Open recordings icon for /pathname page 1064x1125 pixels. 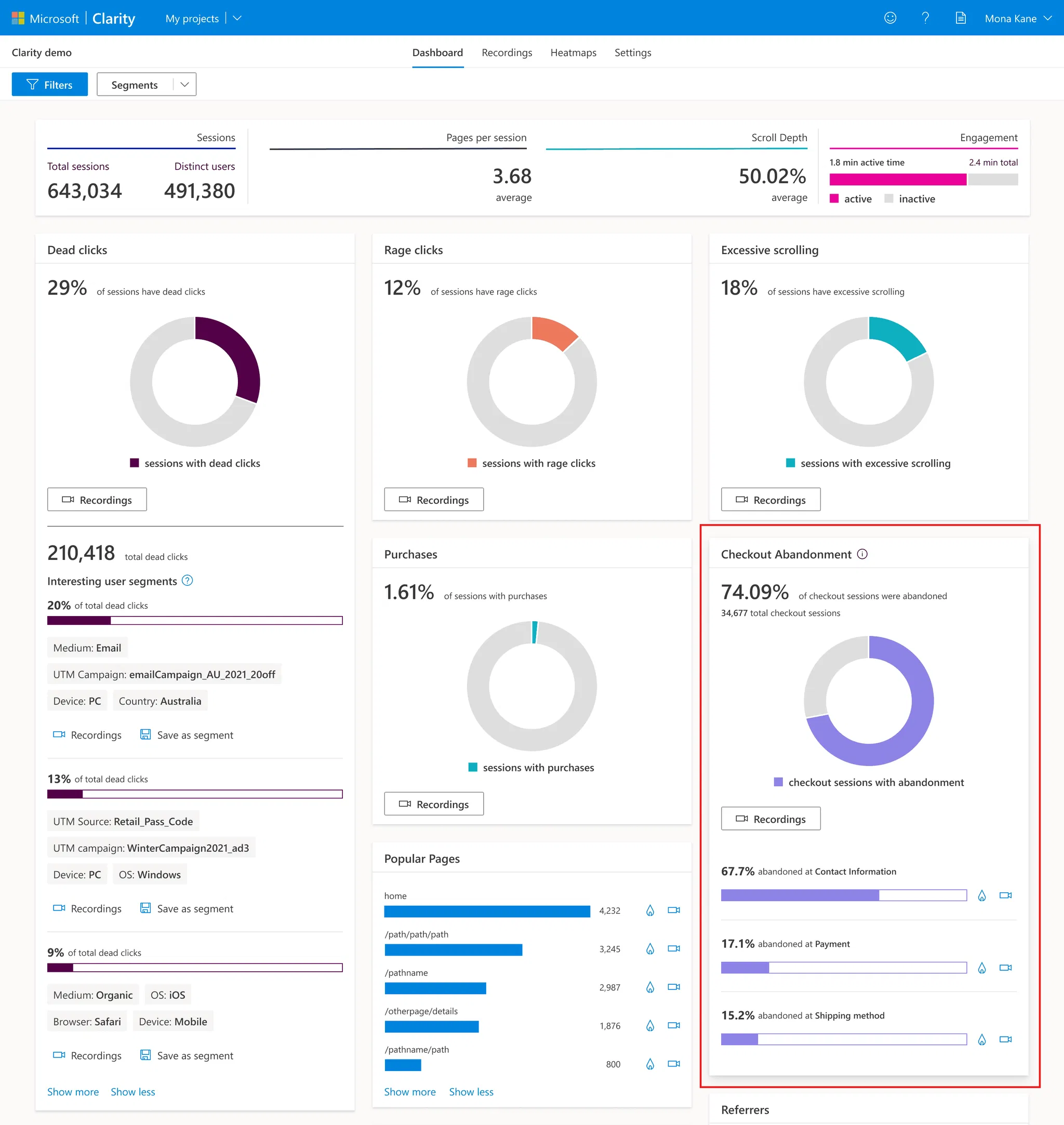click(x=674, y=987)
